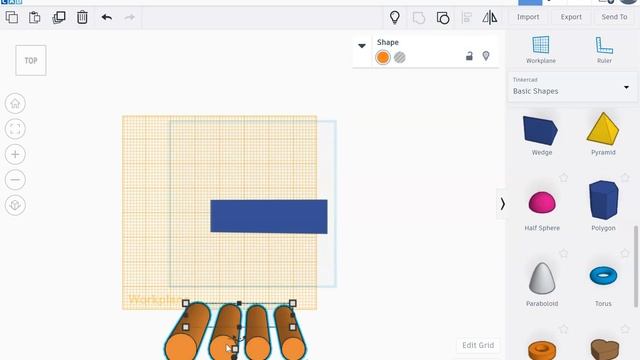Open the Basic Shapes category dropdown

[571, 87]
